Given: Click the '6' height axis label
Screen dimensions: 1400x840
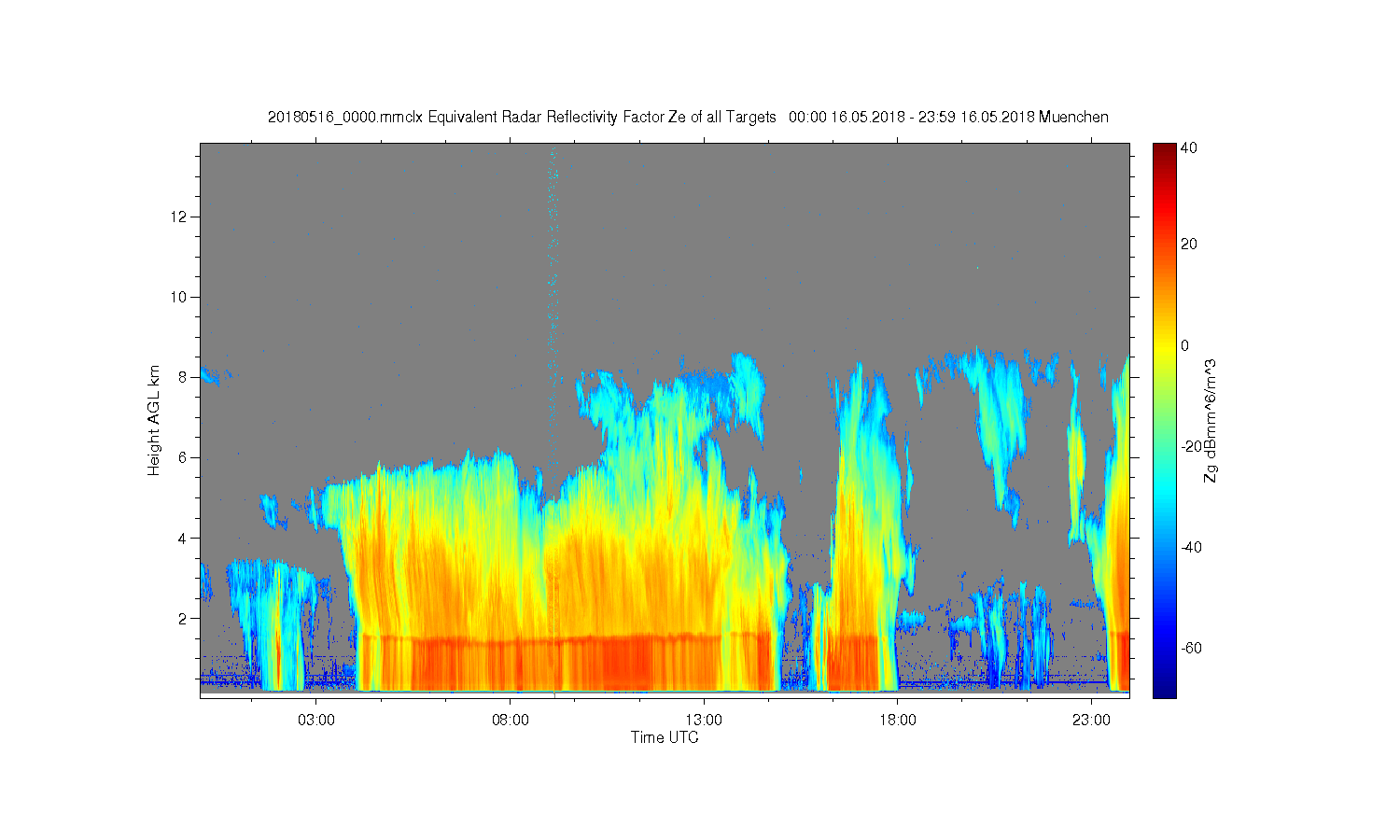Looking at the screenshot, I should (x=183, y=457).
